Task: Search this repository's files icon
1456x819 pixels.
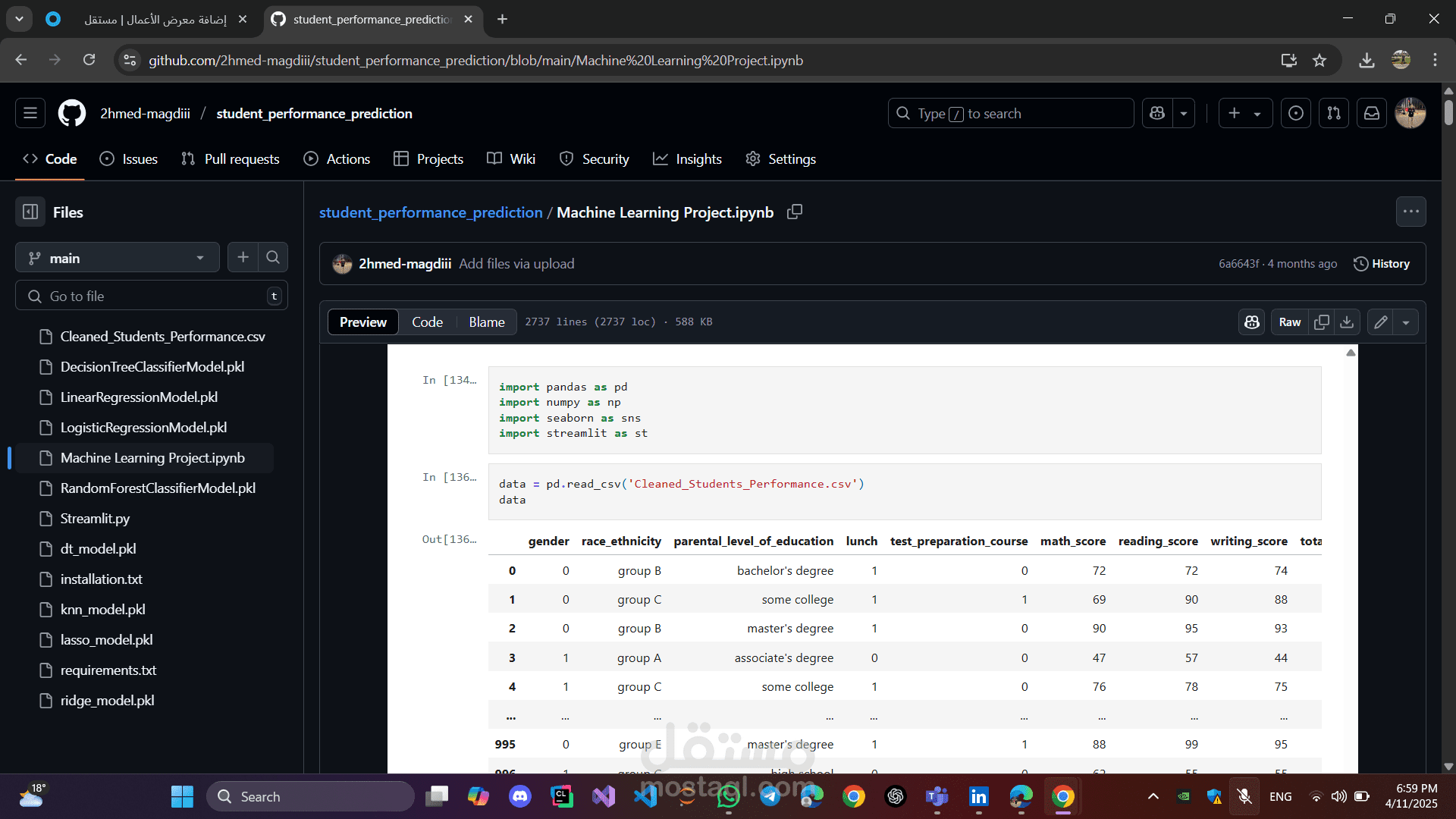Action: (x=273, y=258)
